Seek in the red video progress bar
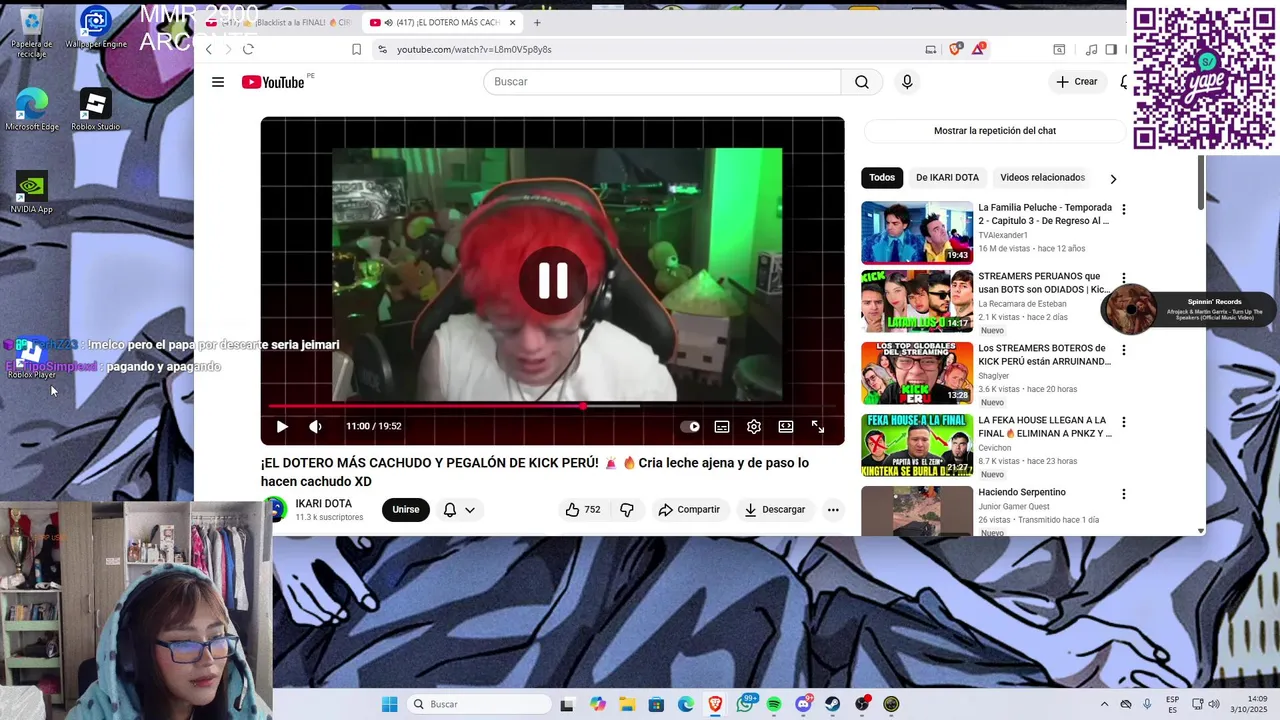1280x720 pixels. tap(552, 406)
